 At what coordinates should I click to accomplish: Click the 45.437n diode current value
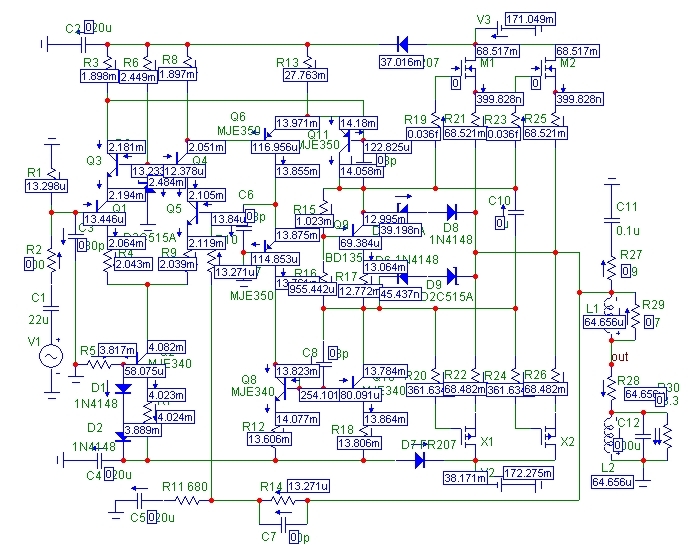pyautogui.click(x=400, y=294)
